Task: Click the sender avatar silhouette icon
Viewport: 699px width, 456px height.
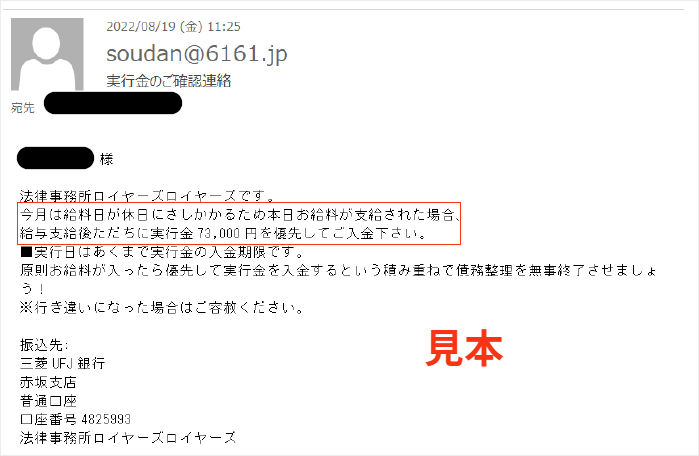Action: 47,54
